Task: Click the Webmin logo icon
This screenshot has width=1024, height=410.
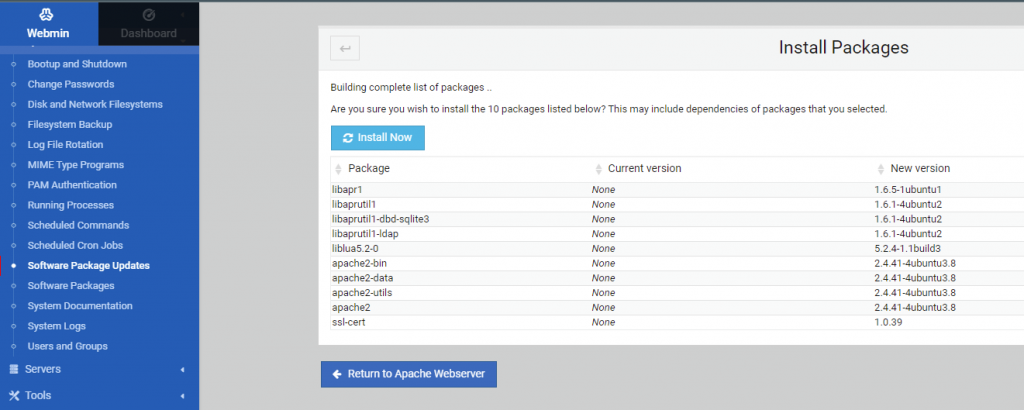Action: pos(48,15)
